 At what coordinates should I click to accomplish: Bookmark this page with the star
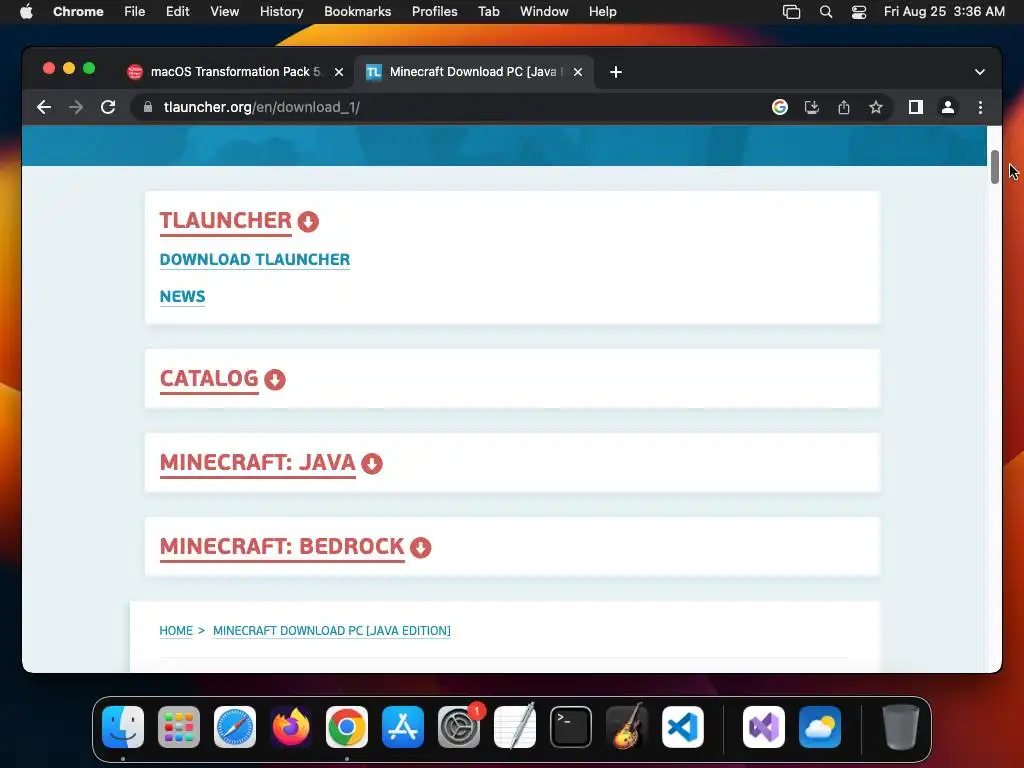[876, 107]
